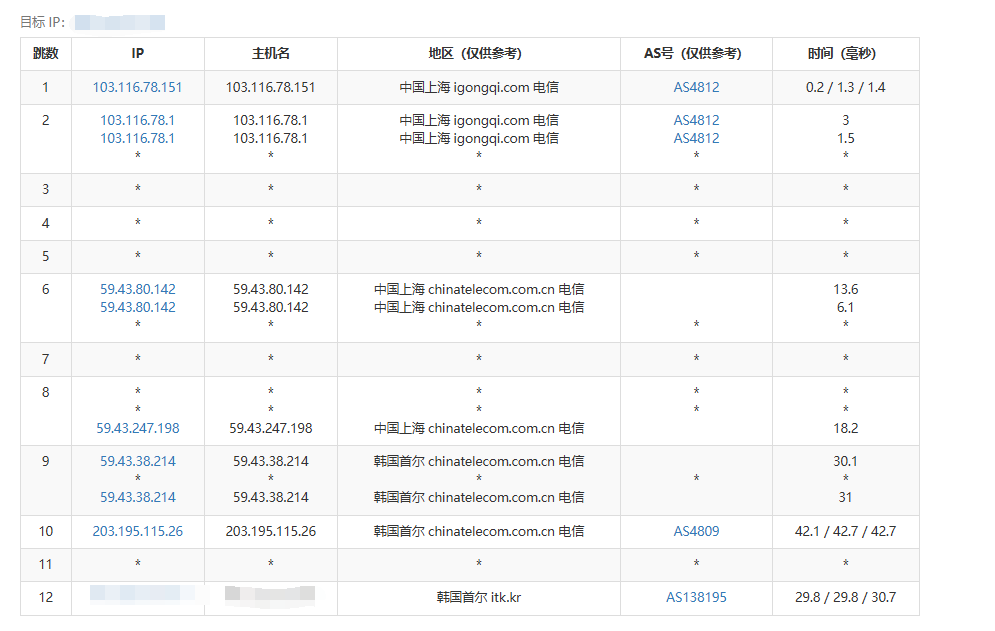The width and height of the screenshot is (995, 631).
Task: Click the first AS4812 link in hop 2
Action: coord(696,120)
